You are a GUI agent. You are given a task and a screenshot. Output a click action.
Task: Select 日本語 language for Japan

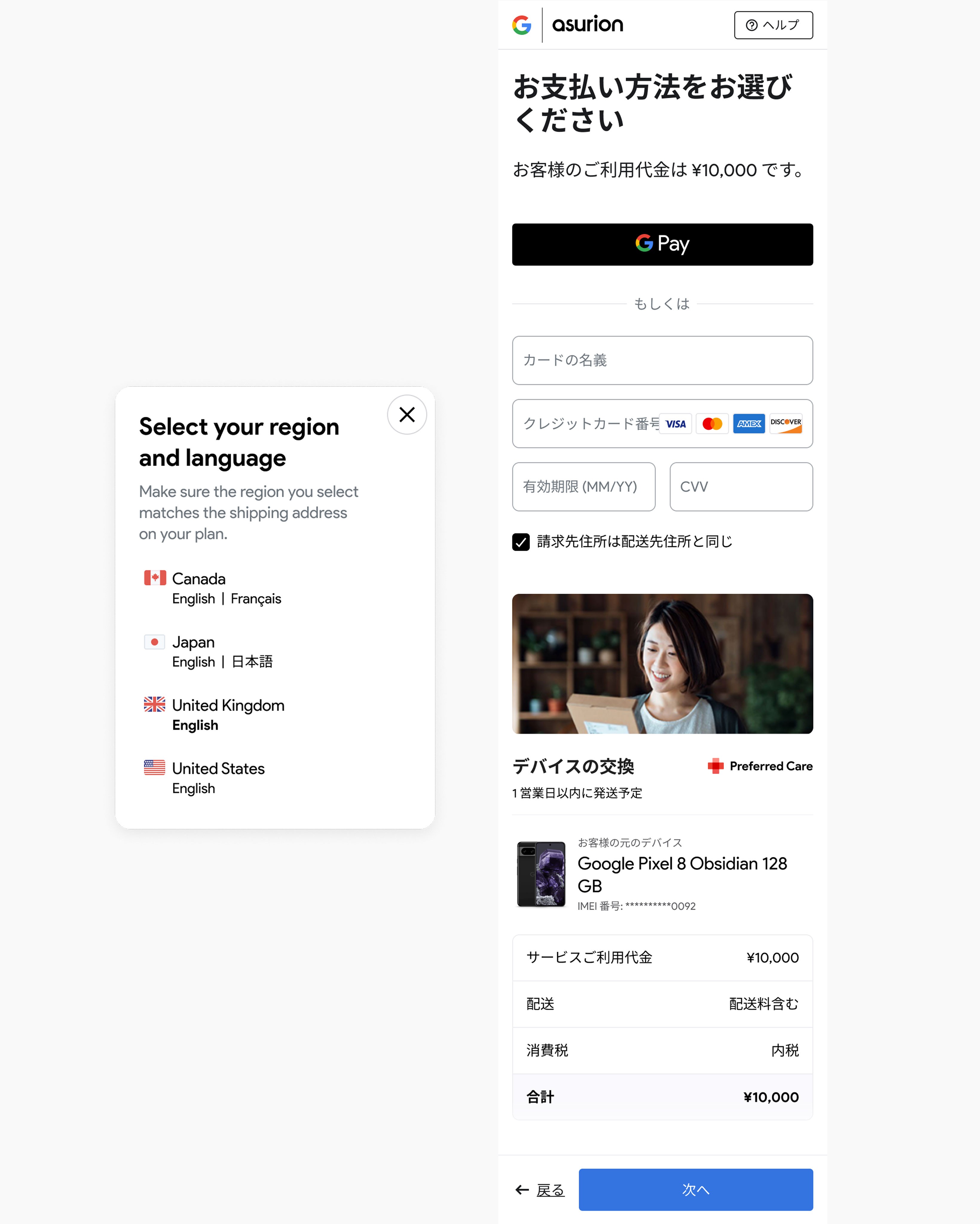tap(252, 662)
